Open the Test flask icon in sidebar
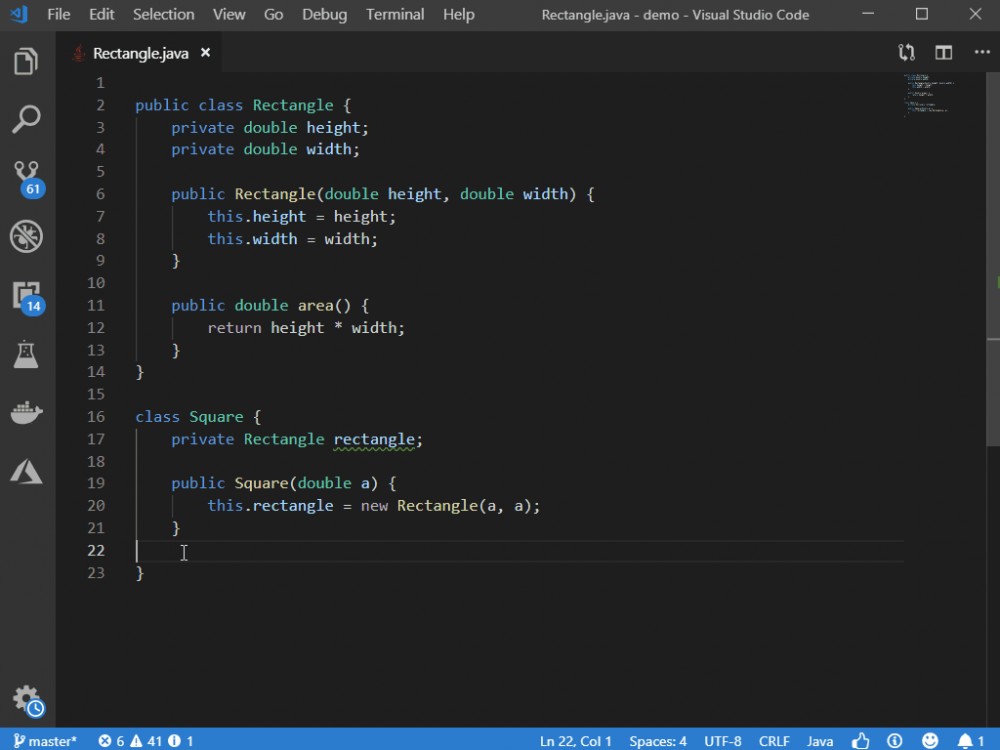The width and height of the screenshot is (1000, 750). [26, 353]
